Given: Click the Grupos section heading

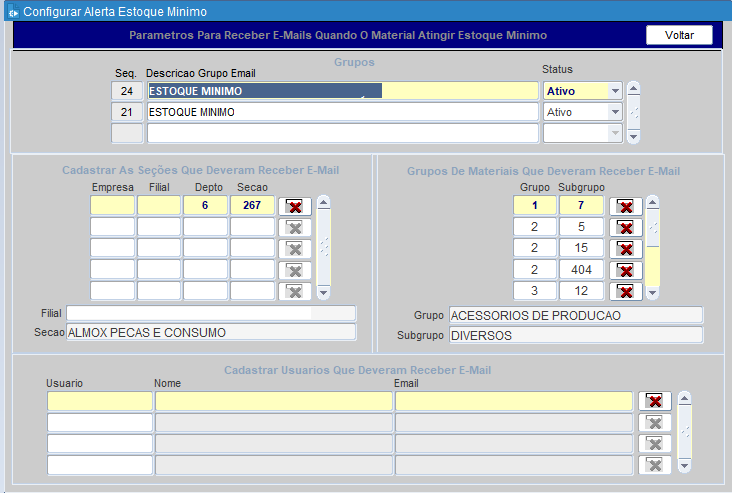Looking at the screenshot, I should (x=354, y=62).
